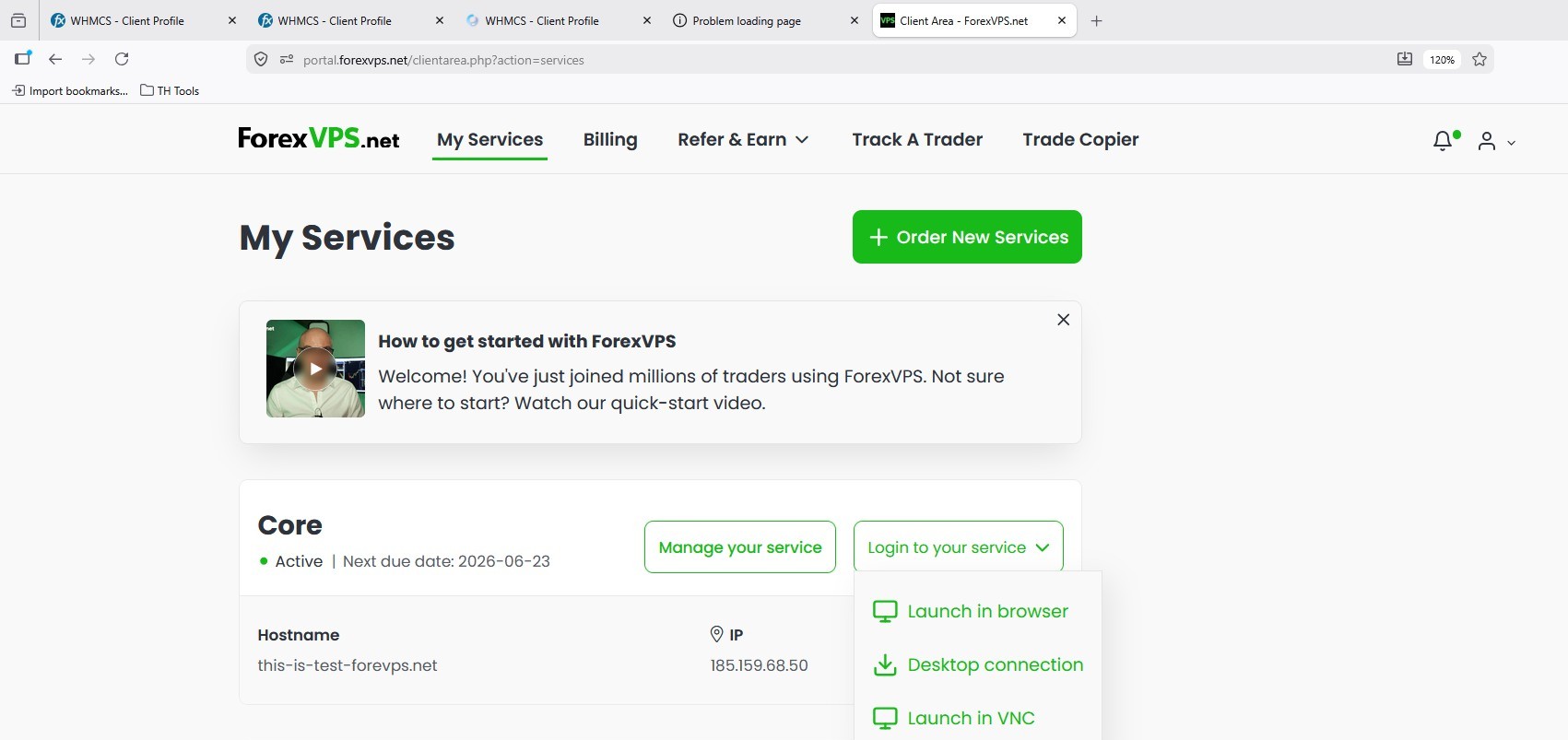Click Manage your service button
1568x740 pixels.
pos(740,547)
